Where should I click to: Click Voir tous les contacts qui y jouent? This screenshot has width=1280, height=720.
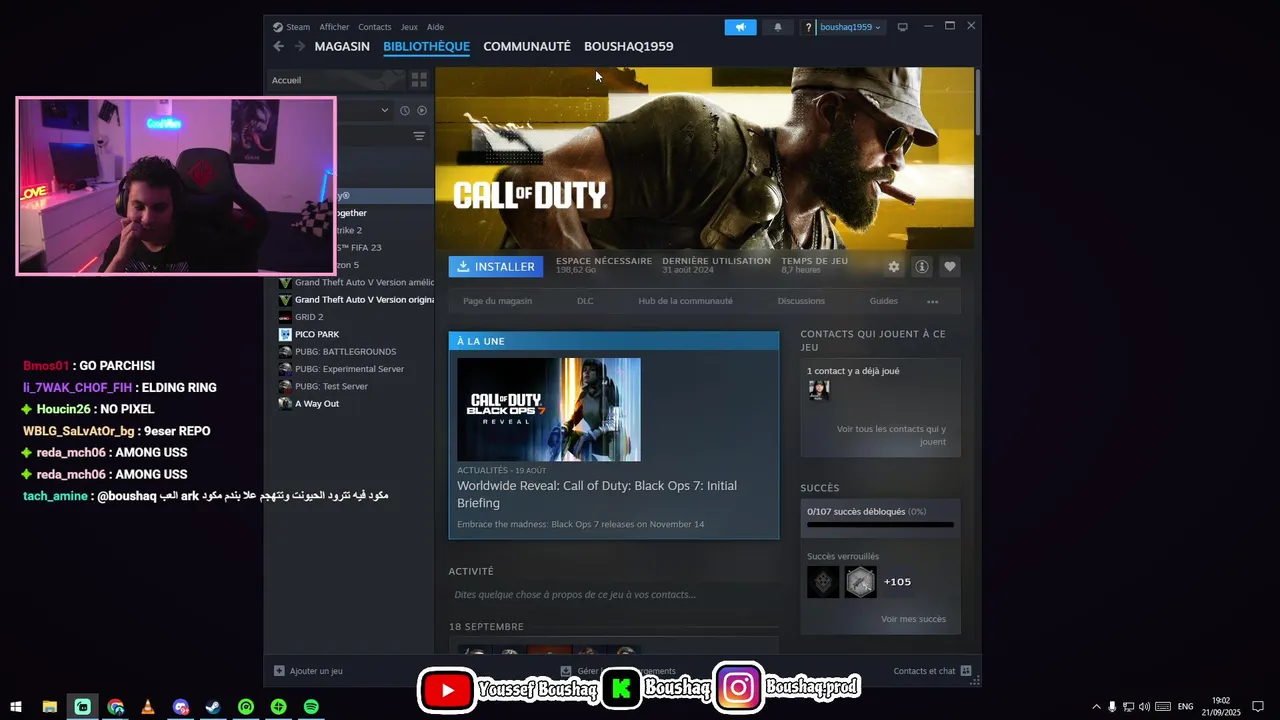click(891, 435)
